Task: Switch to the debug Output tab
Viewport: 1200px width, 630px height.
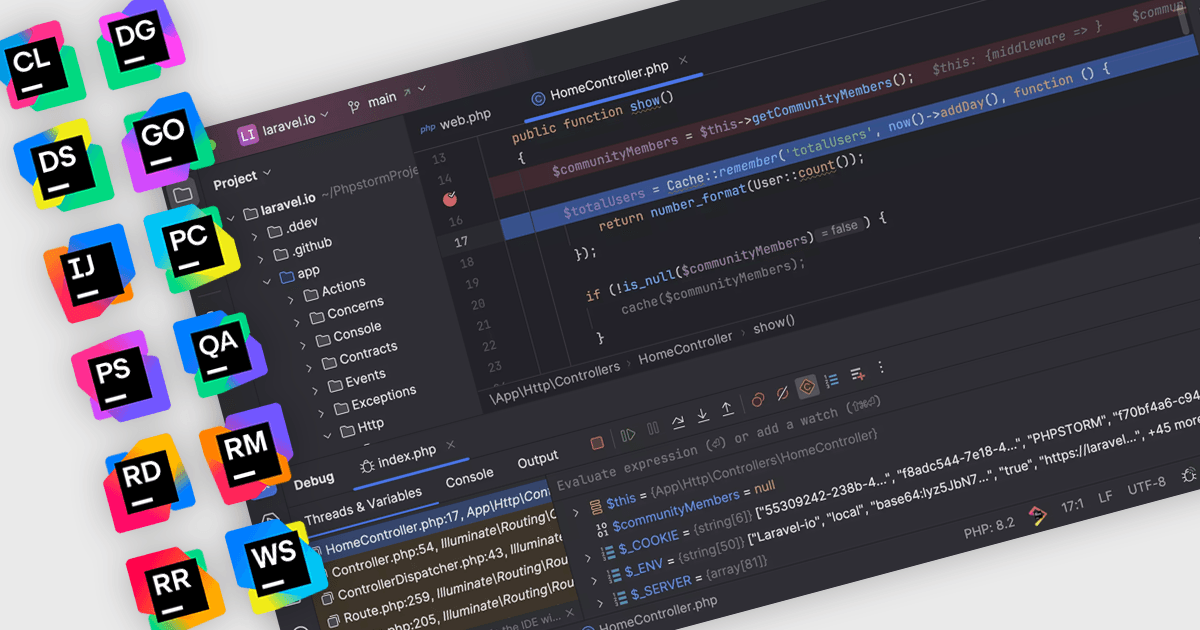Action: click(537, 460)
